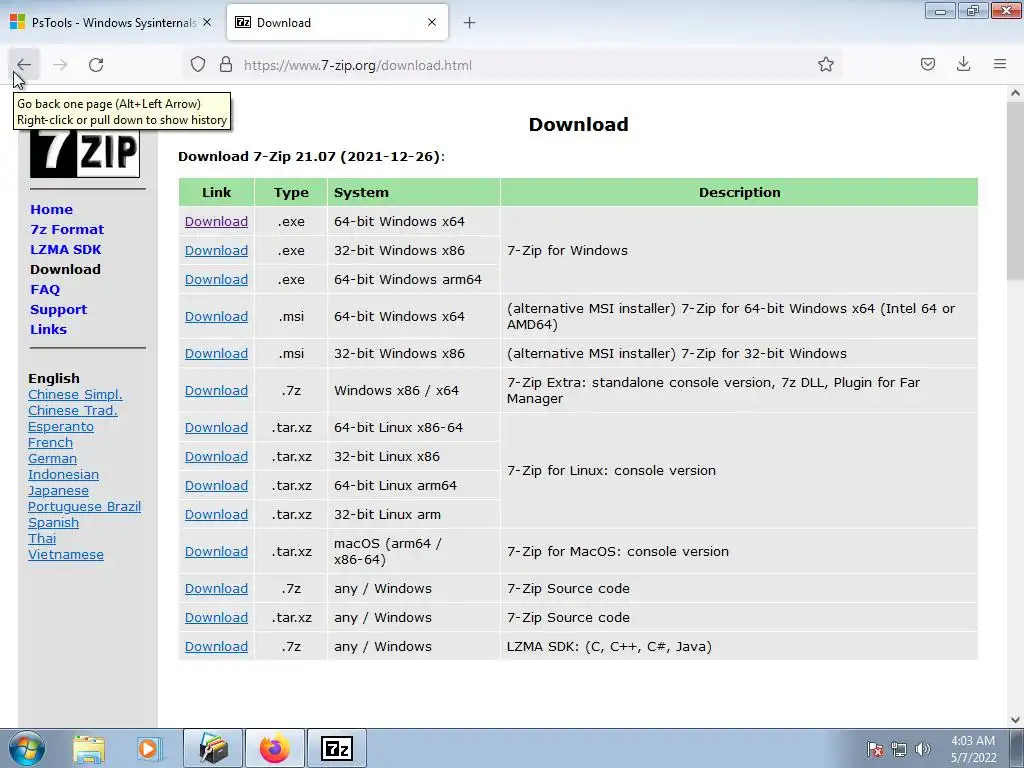Open Windows Explorer from the taskbar
This screenshot has height=768, width=1024.
click(x=89, y=748)
